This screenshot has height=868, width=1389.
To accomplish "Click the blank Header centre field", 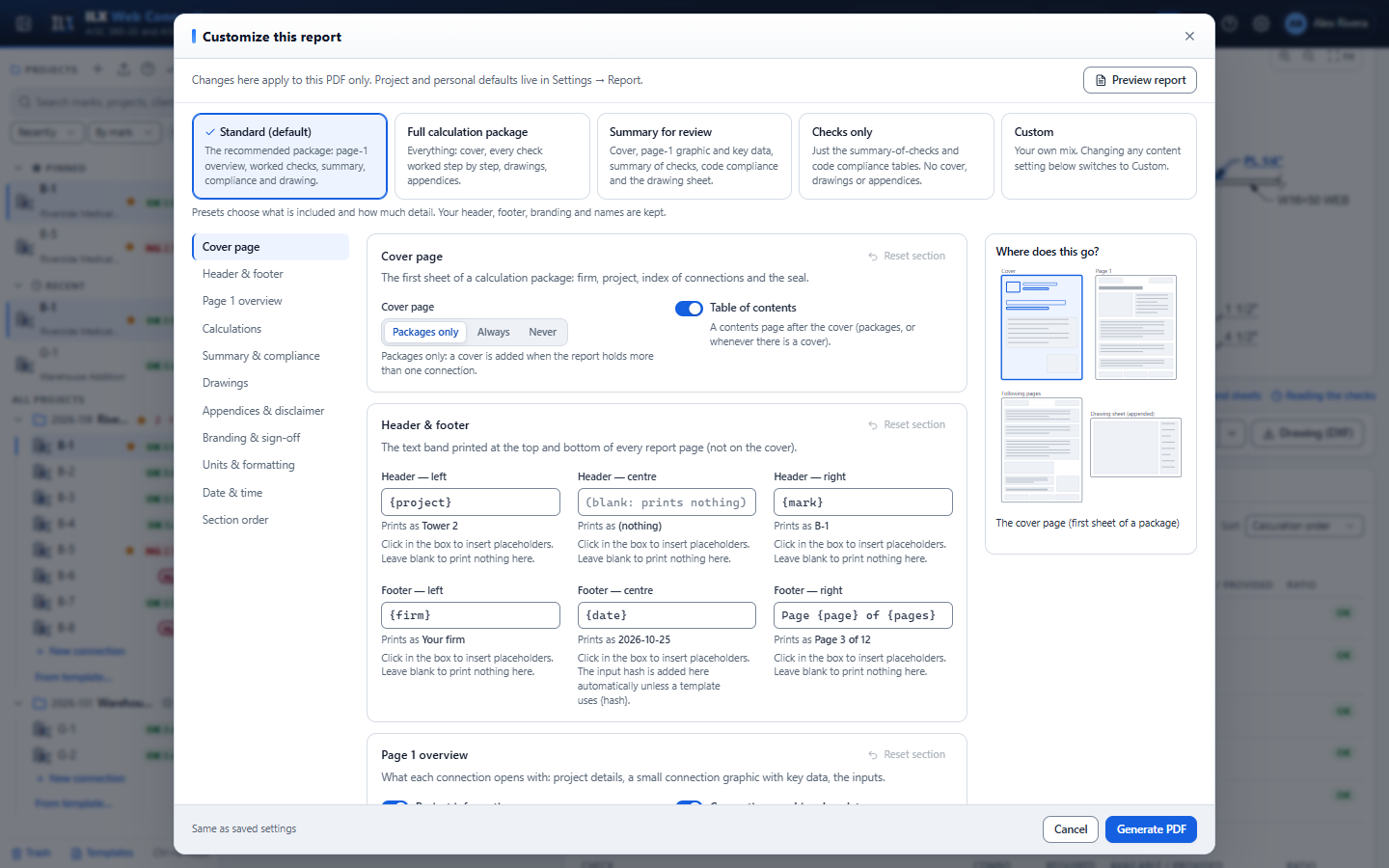I will (667, 502).
